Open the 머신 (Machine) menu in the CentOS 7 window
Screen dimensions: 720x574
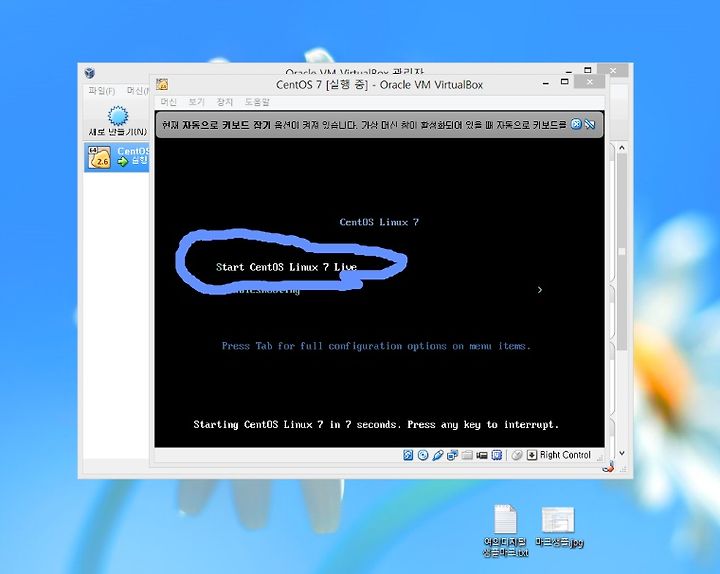click(169, 102)
